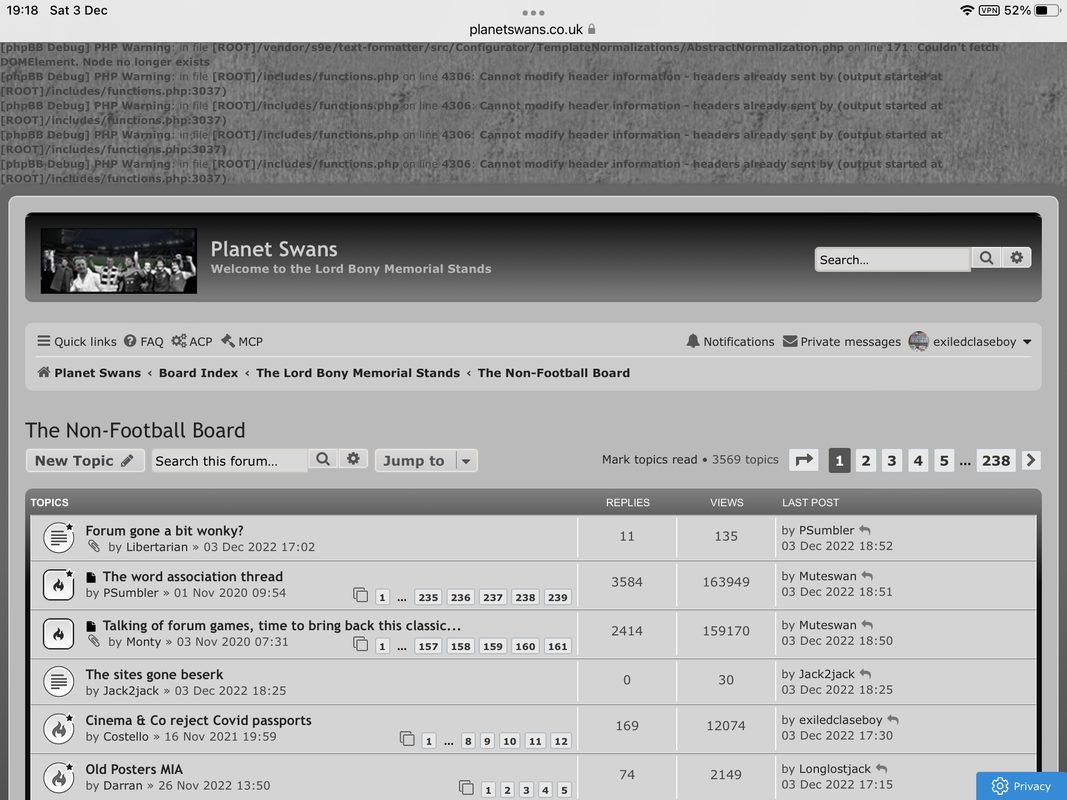The image size is (1067, 800).
Task: Click the magnifier icon beside the header Search box
Action: coord(986,258)
